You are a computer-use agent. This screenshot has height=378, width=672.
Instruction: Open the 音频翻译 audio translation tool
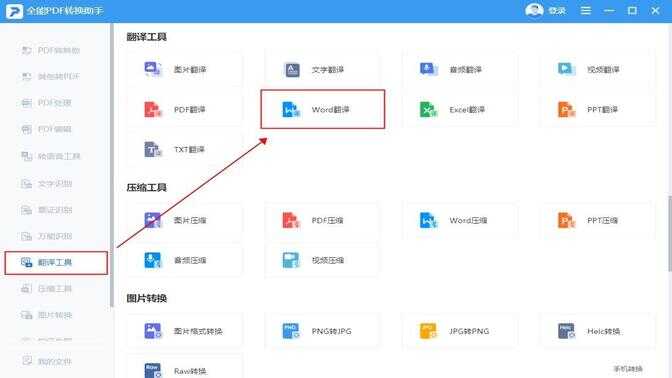click(x=460, y=69)
